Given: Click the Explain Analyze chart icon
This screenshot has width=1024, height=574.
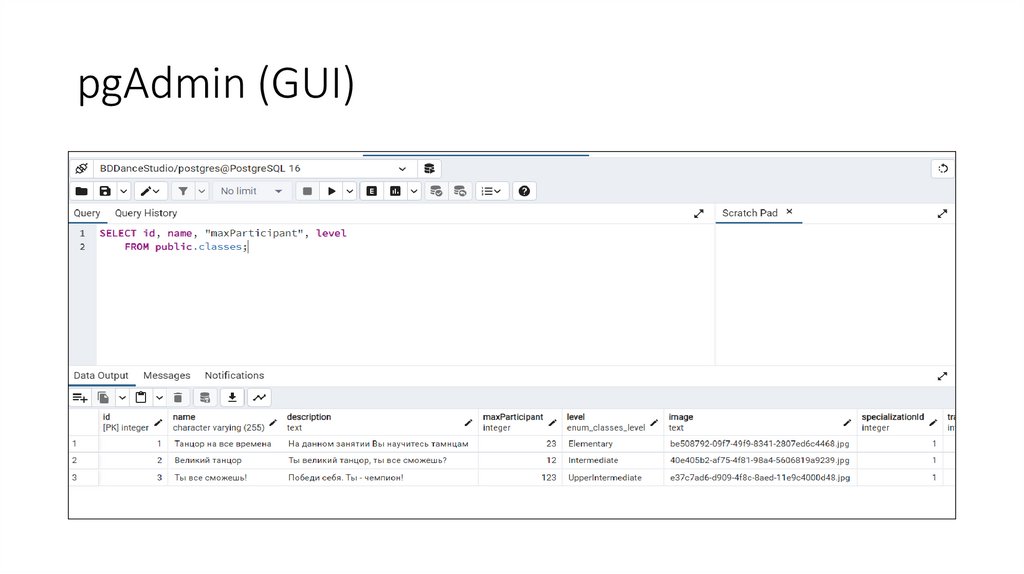Looking at the screenshot, I should [395, 191].
